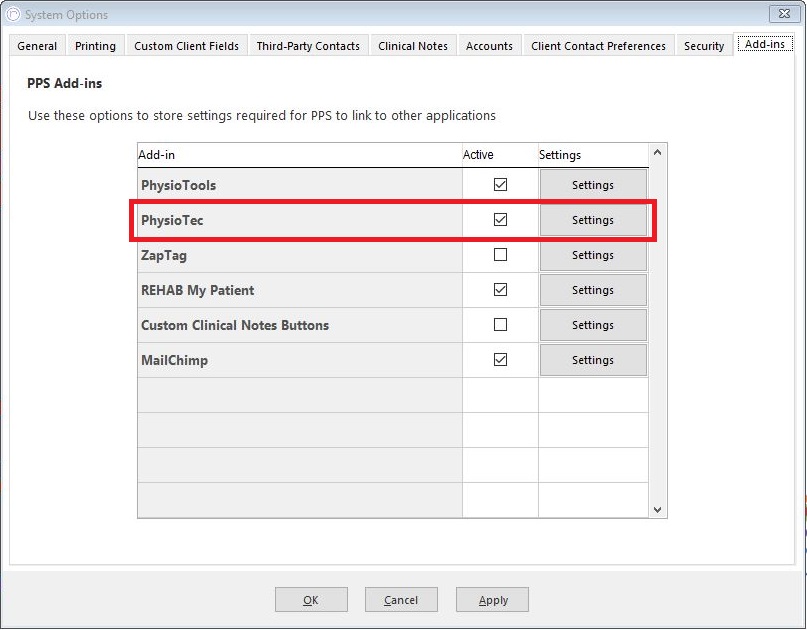Click the Active column header
The image size is (807, 630).
[500, 155]
